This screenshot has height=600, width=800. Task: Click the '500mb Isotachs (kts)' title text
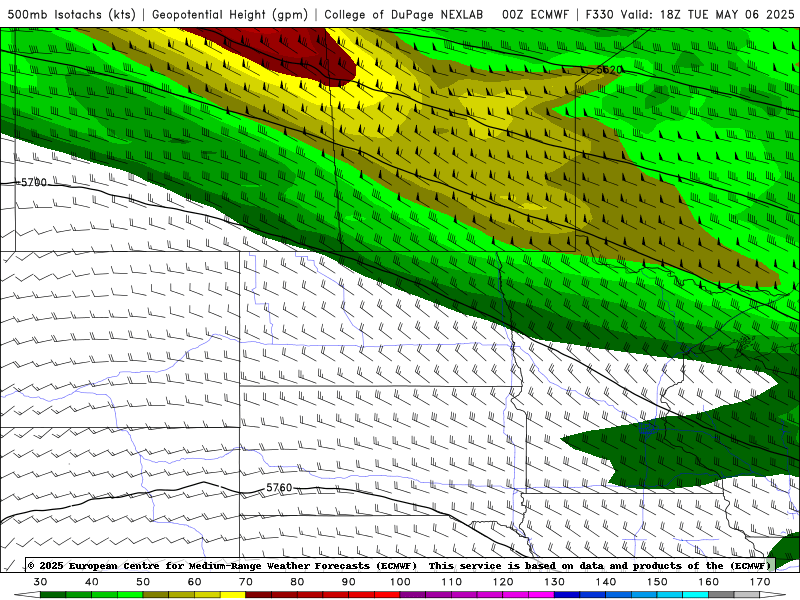71,14
